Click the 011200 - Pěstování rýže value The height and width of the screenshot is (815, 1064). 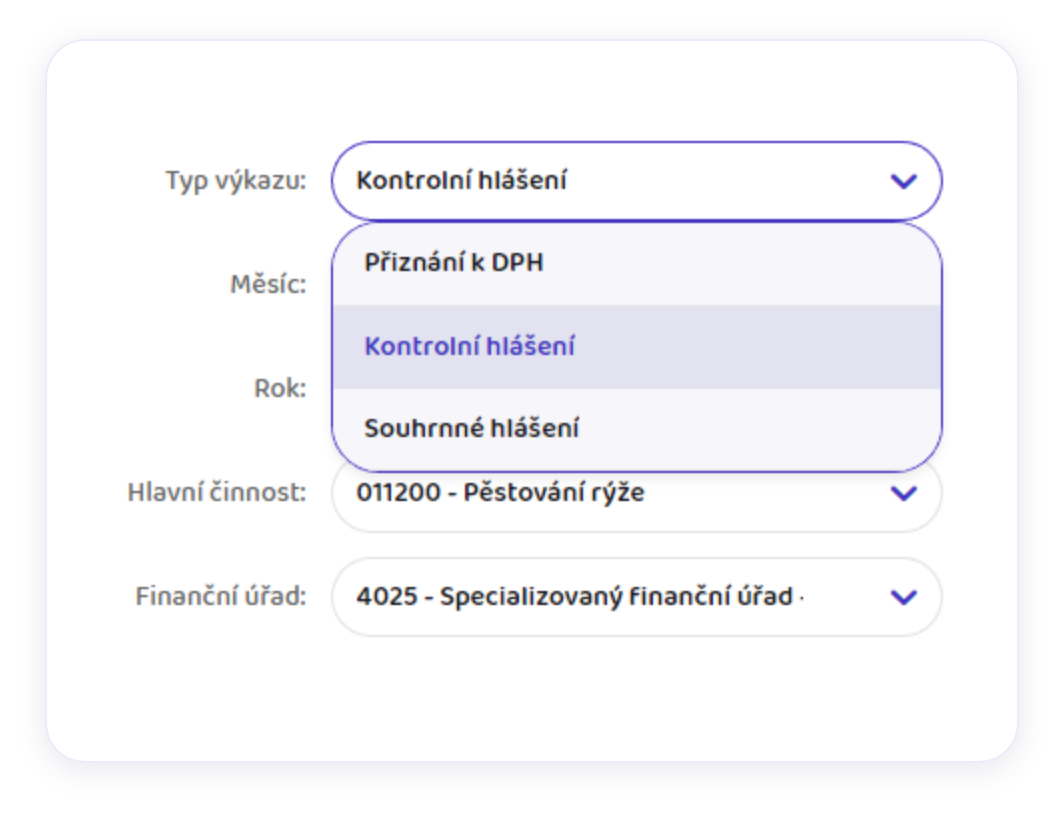coord(500,493)
